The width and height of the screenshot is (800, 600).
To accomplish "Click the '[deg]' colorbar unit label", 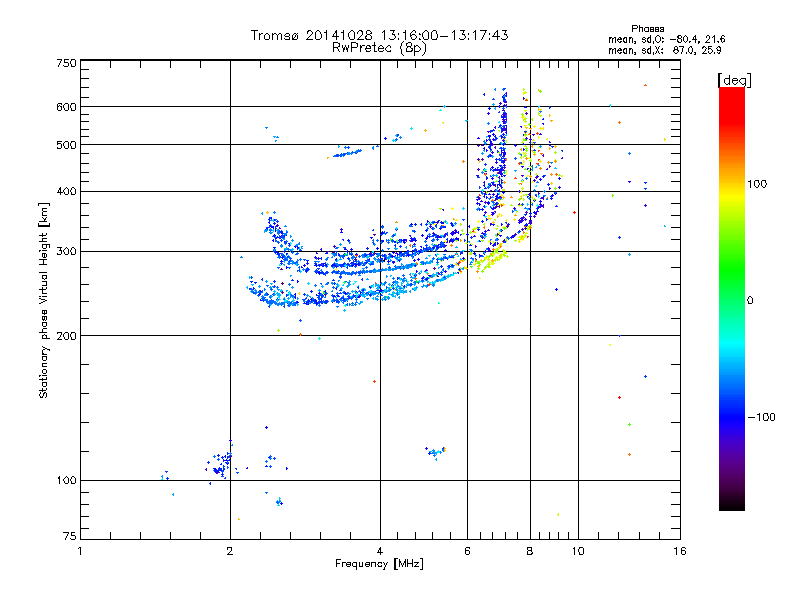I will 734,80.
